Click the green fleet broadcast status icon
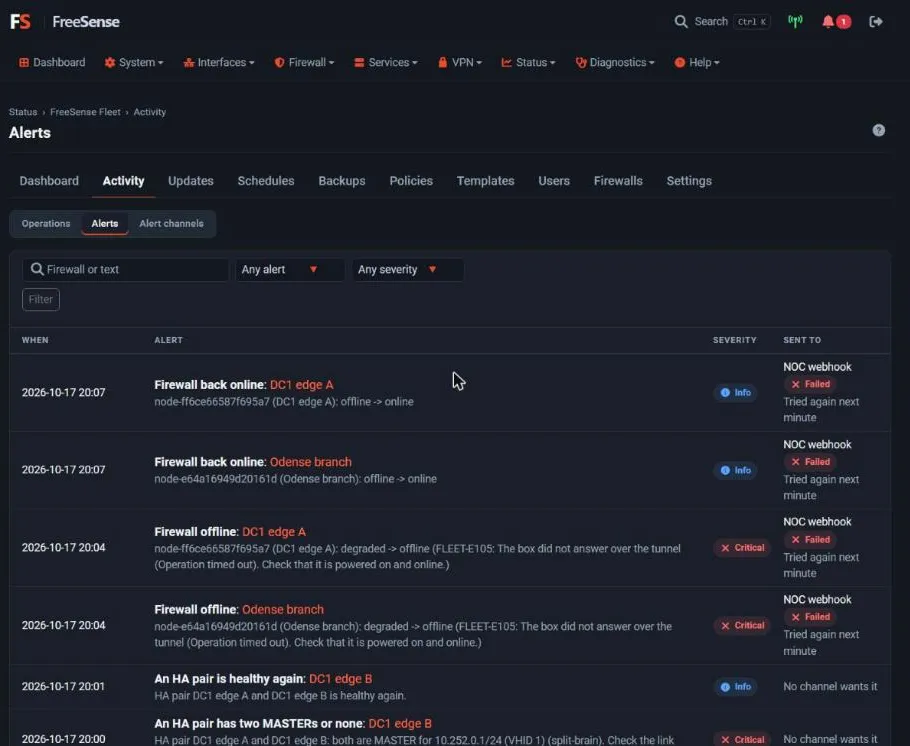The width and height of the screenshot is (910, 746). coord(795,21)
